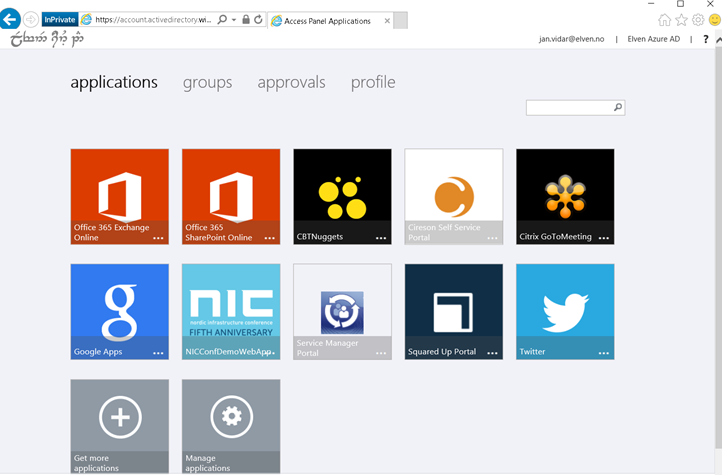
Task: Open the Squared Up Portal tile
Action: click(x=454, y=312)
